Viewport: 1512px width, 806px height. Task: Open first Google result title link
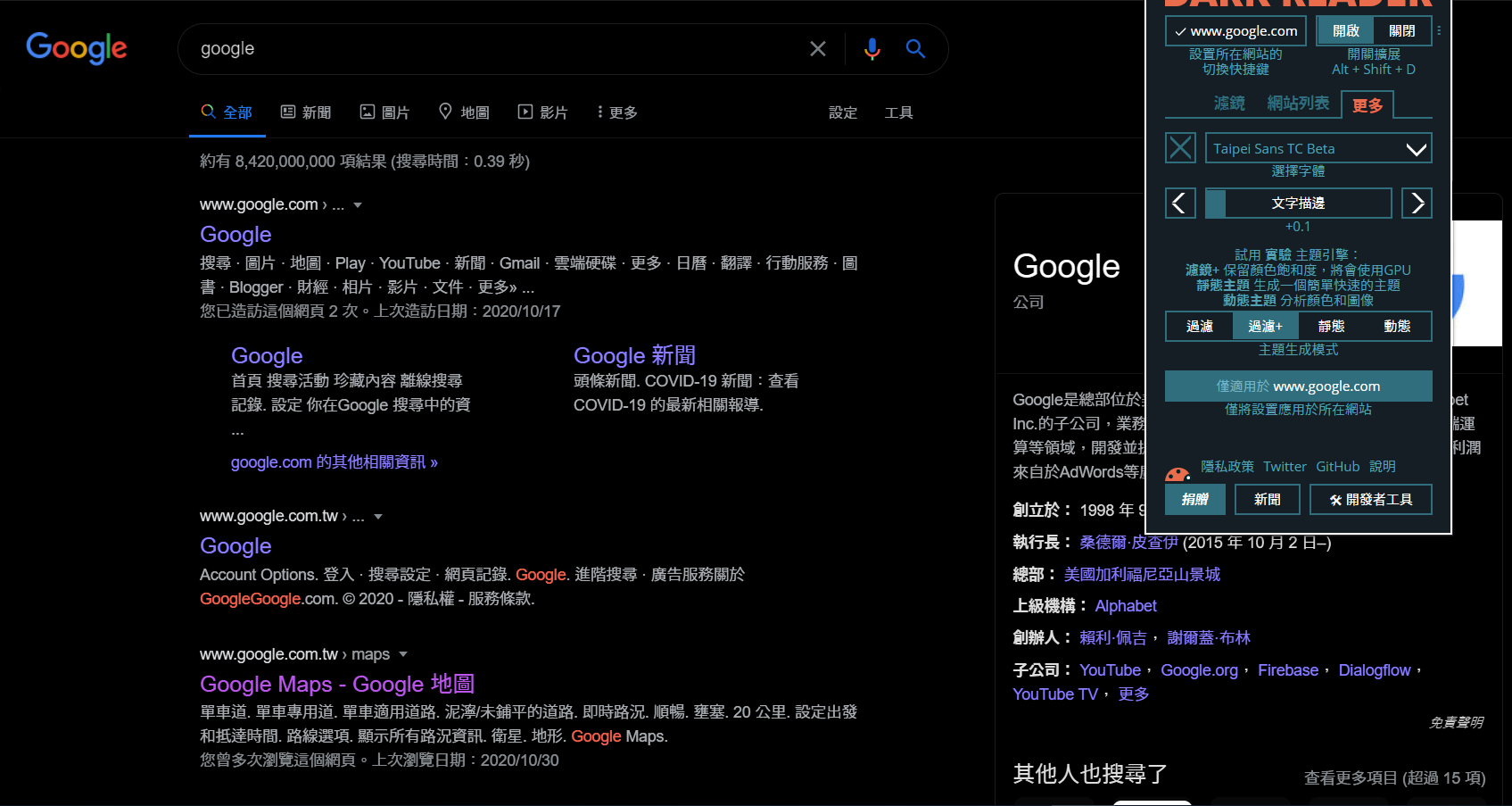(235, 235)
